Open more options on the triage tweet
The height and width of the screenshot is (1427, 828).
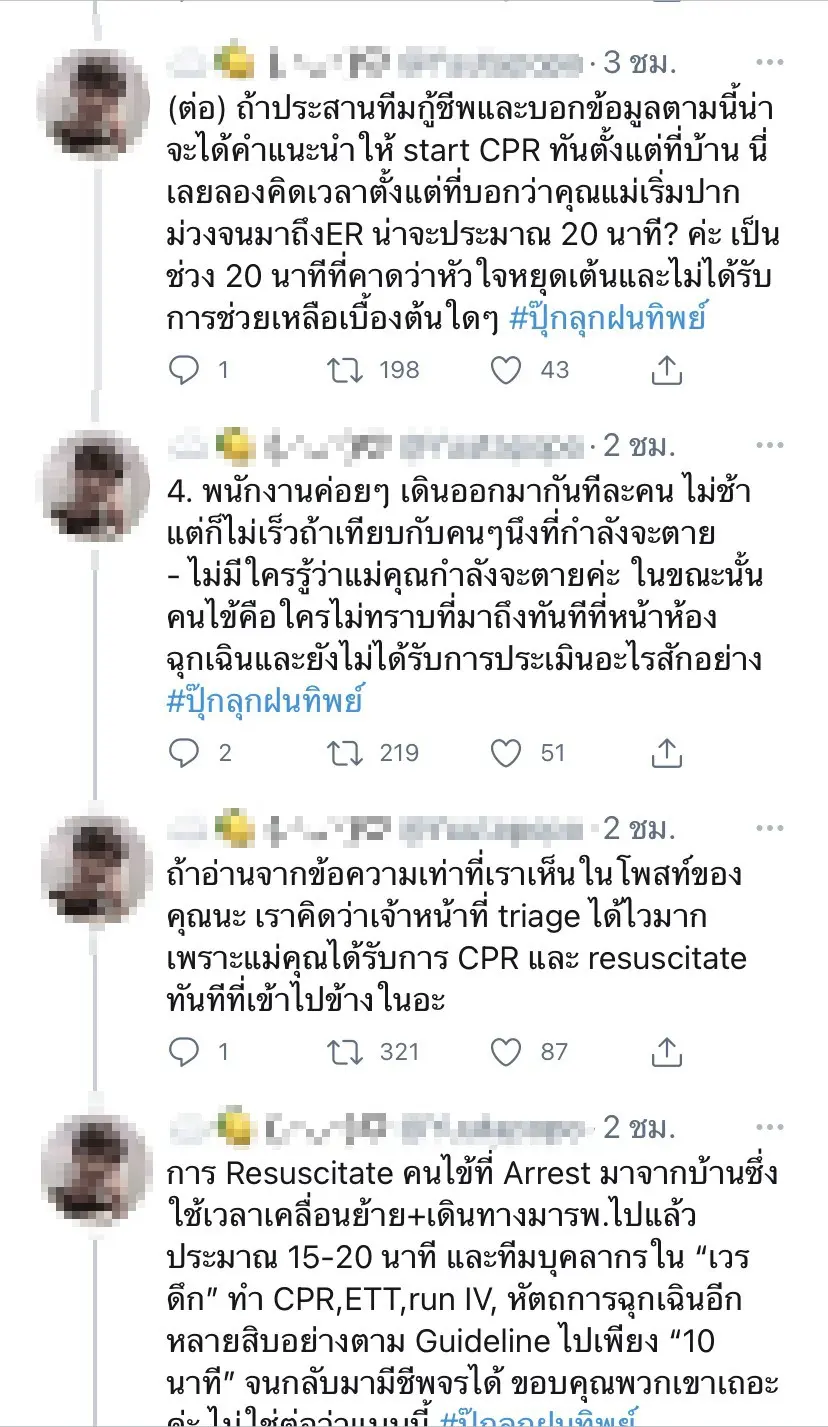point(769,827)
